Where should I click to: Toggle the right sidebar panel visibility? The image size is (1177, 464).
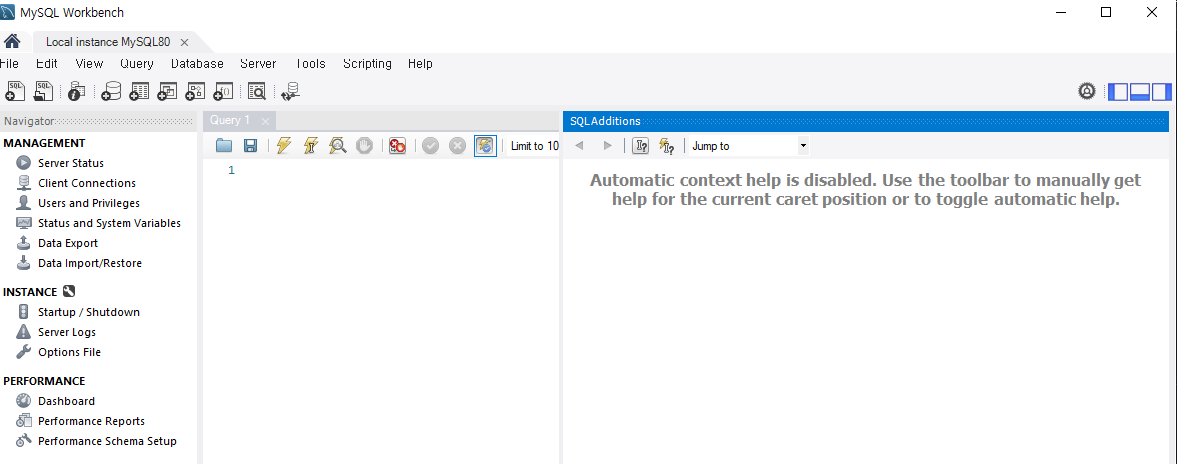click(x=1161, y=92)
